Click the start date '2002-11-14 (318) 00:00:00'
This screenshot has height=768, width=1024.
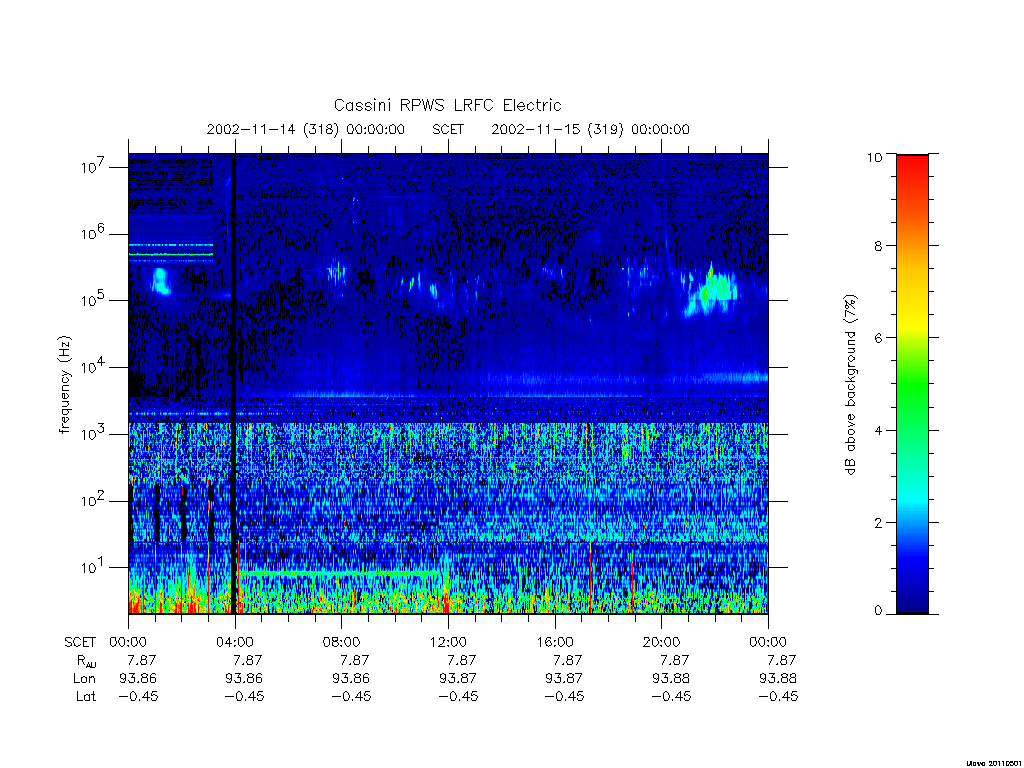point(306,129)
